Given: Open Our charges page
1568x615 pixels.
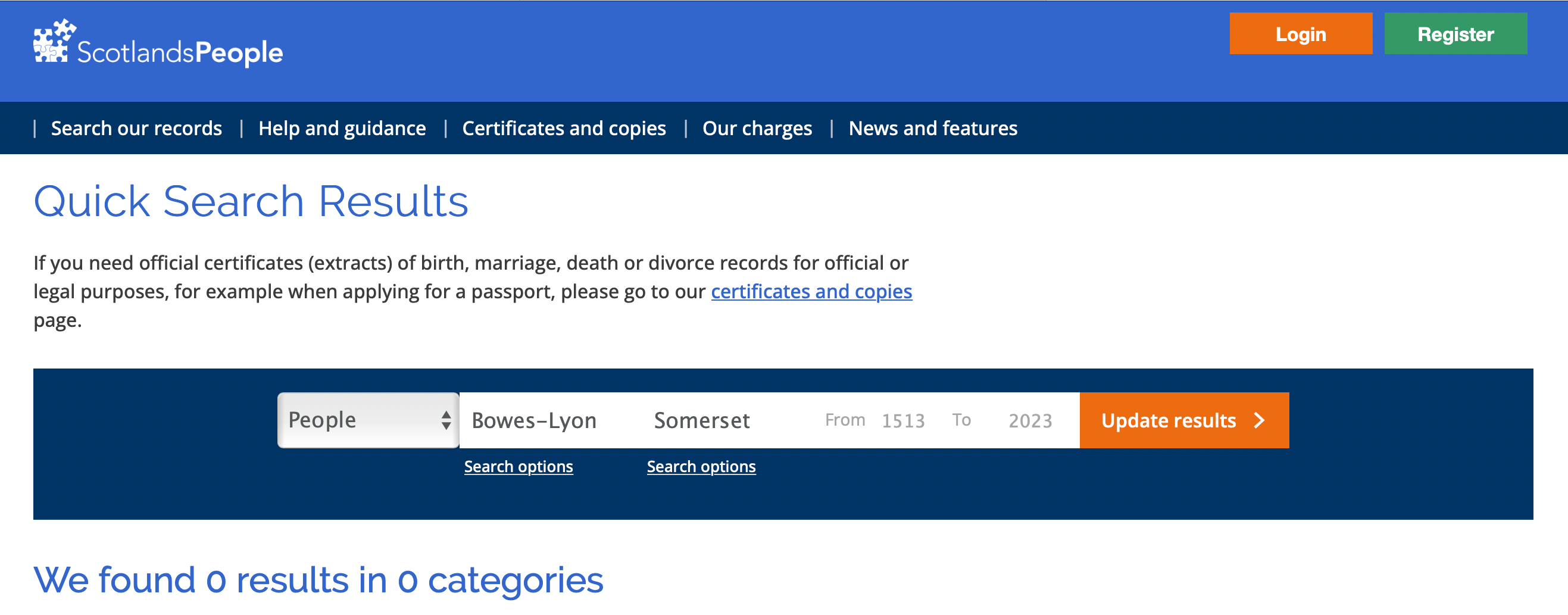Looking at the screenshot, I should [757, 128].
